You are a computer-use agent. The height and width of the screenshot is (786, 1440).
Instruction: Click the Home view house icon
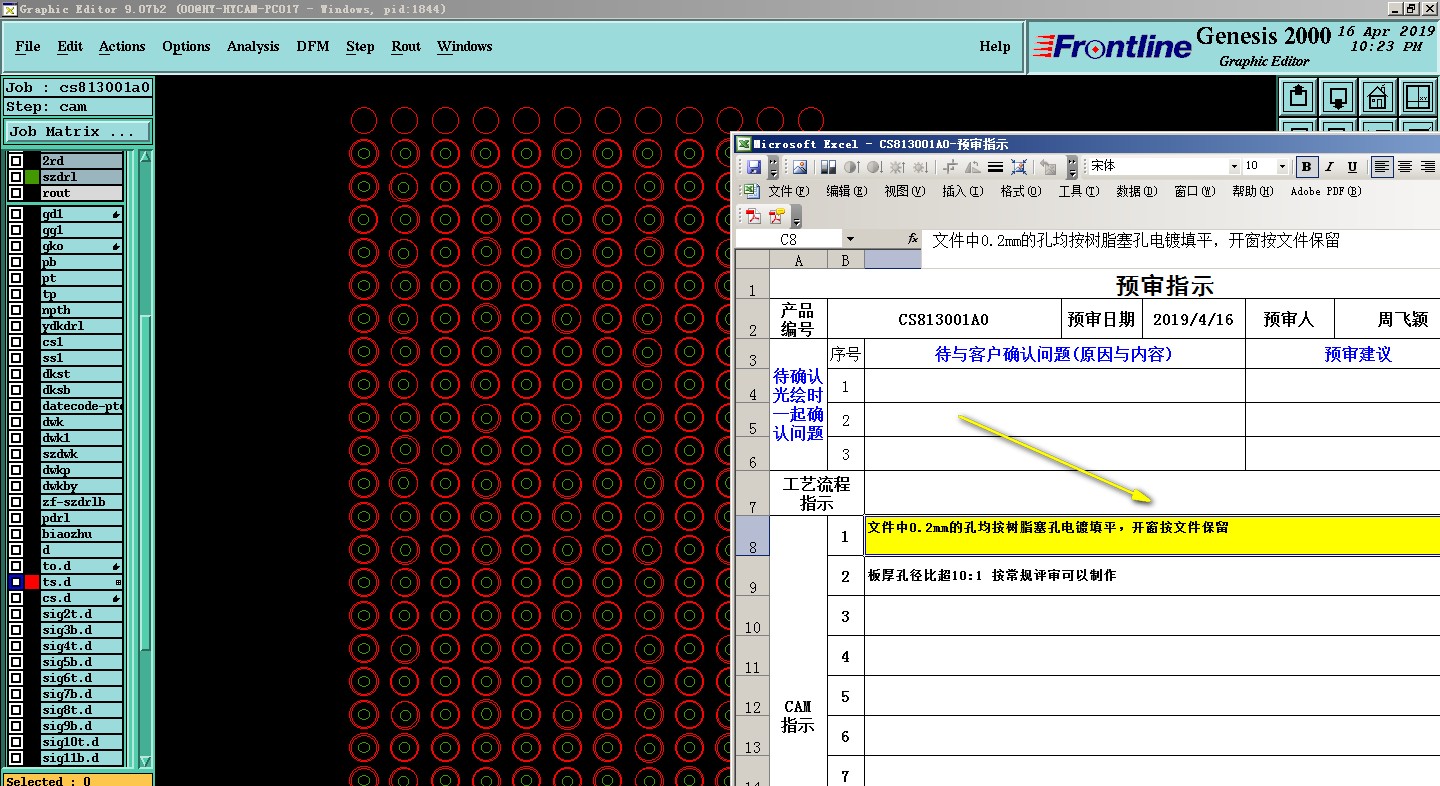1377,97
